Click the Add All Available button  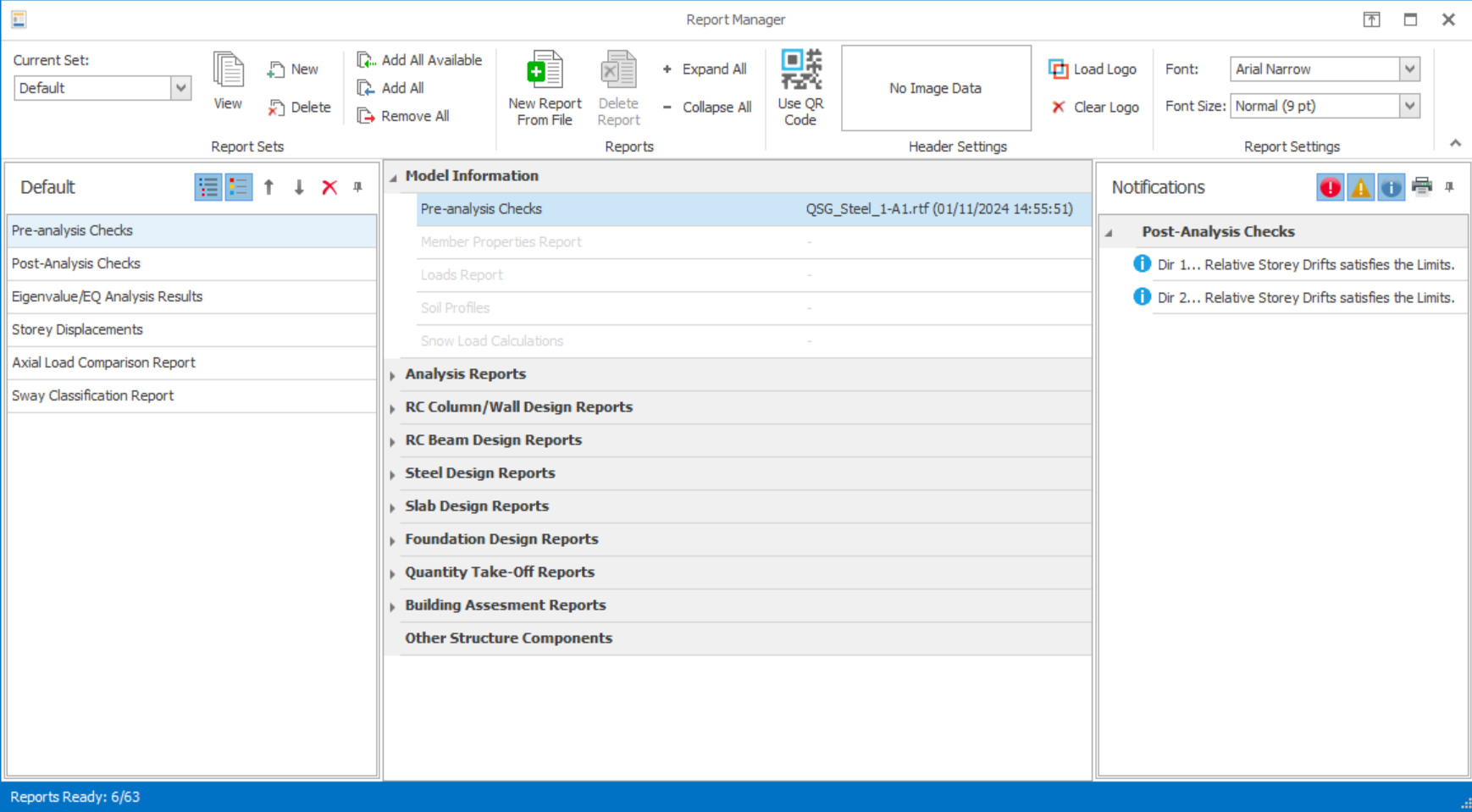tap(420, 60)
